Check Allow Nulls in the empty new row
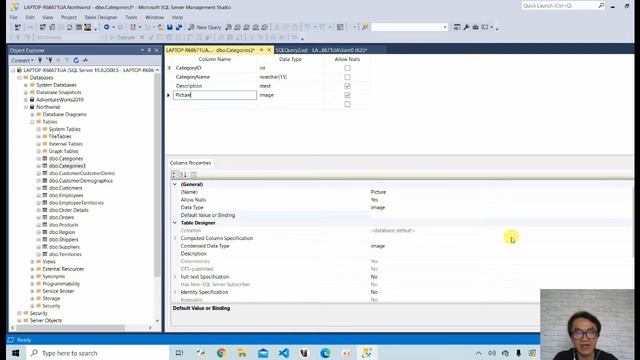 pyautogui.click(x=347, y=104)
